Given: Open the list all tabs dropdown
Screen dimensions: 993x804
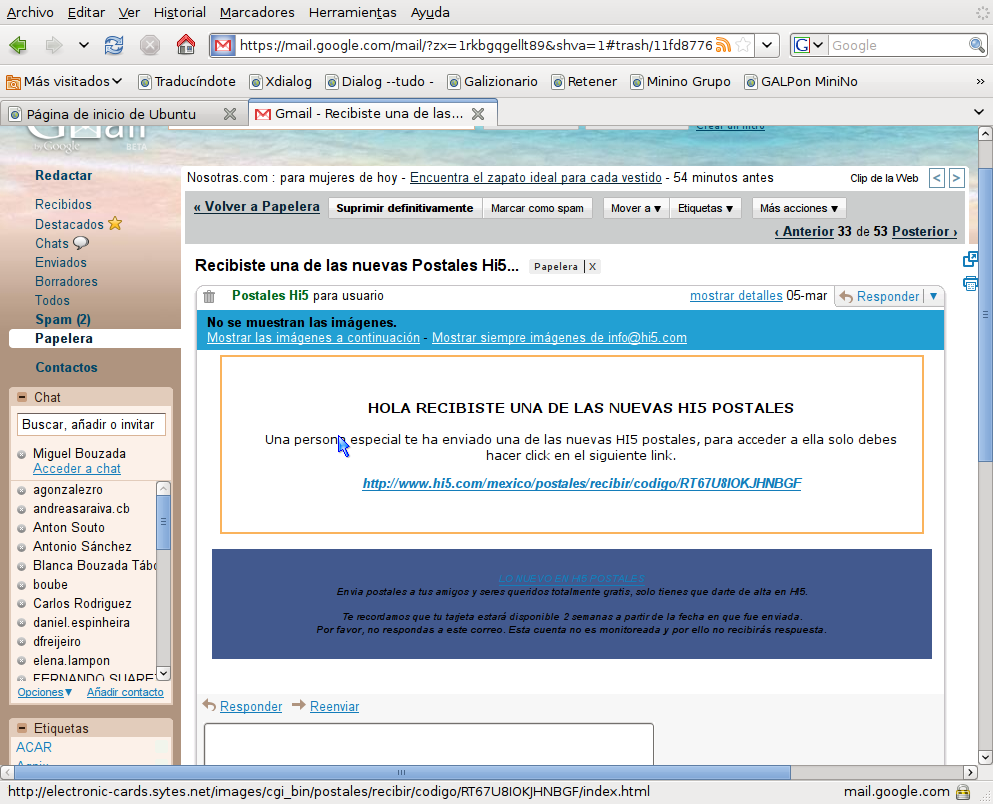Looking at the screenshot, I should [x=978, y=112].
